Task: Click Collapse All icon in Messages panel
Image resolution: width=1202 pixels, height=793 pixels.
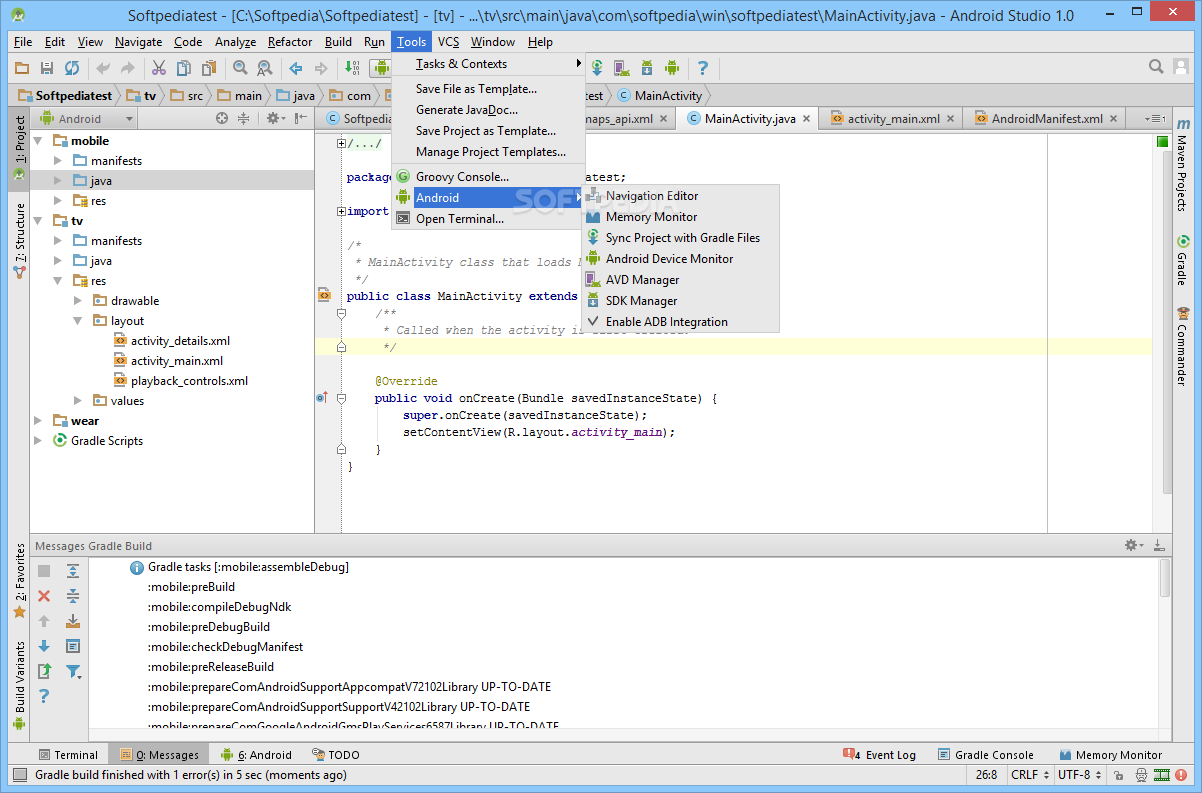Action: [x=73, y=596]
